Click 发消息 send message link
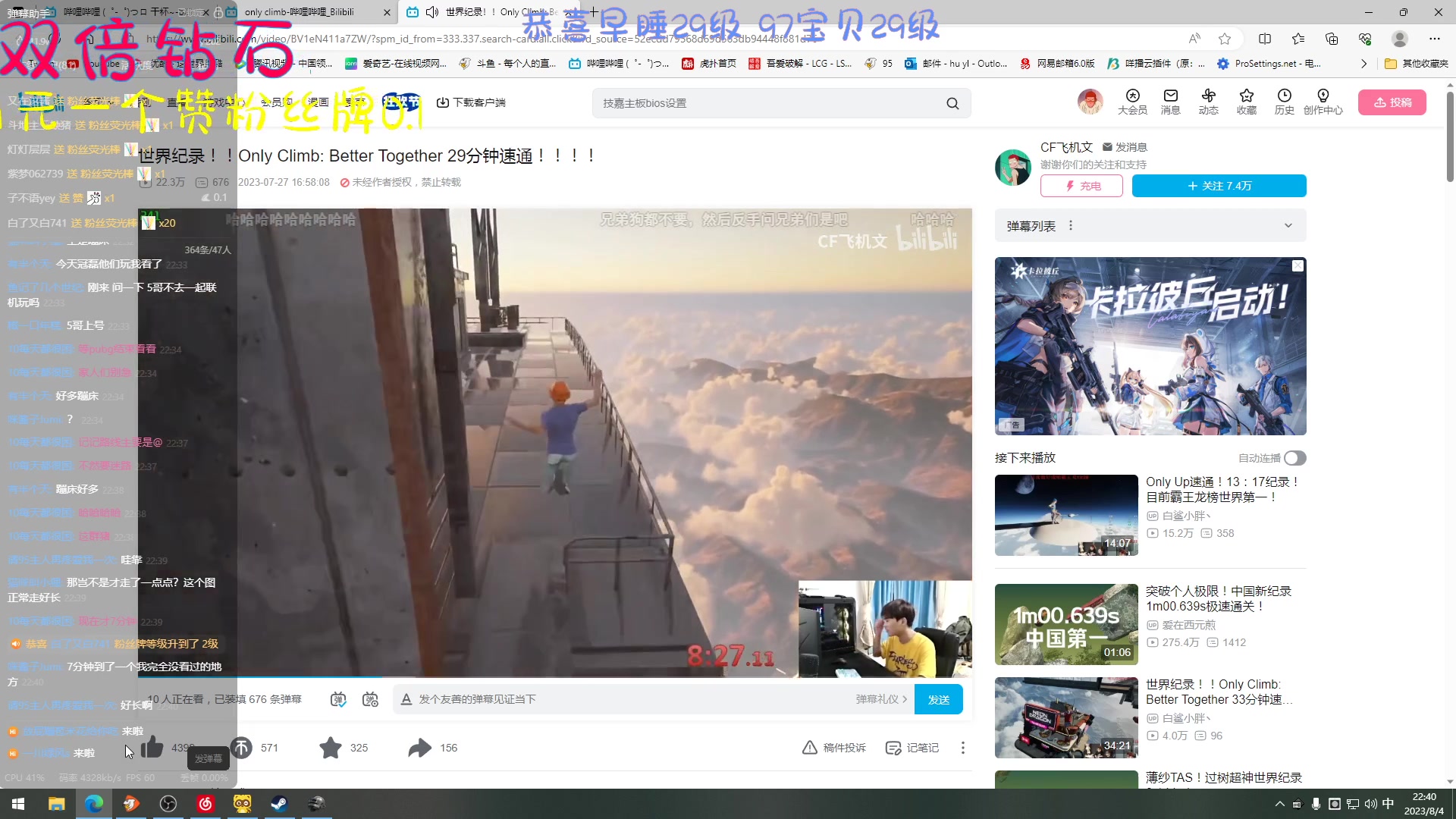Screen dimensions: 1456x819 1125,147
